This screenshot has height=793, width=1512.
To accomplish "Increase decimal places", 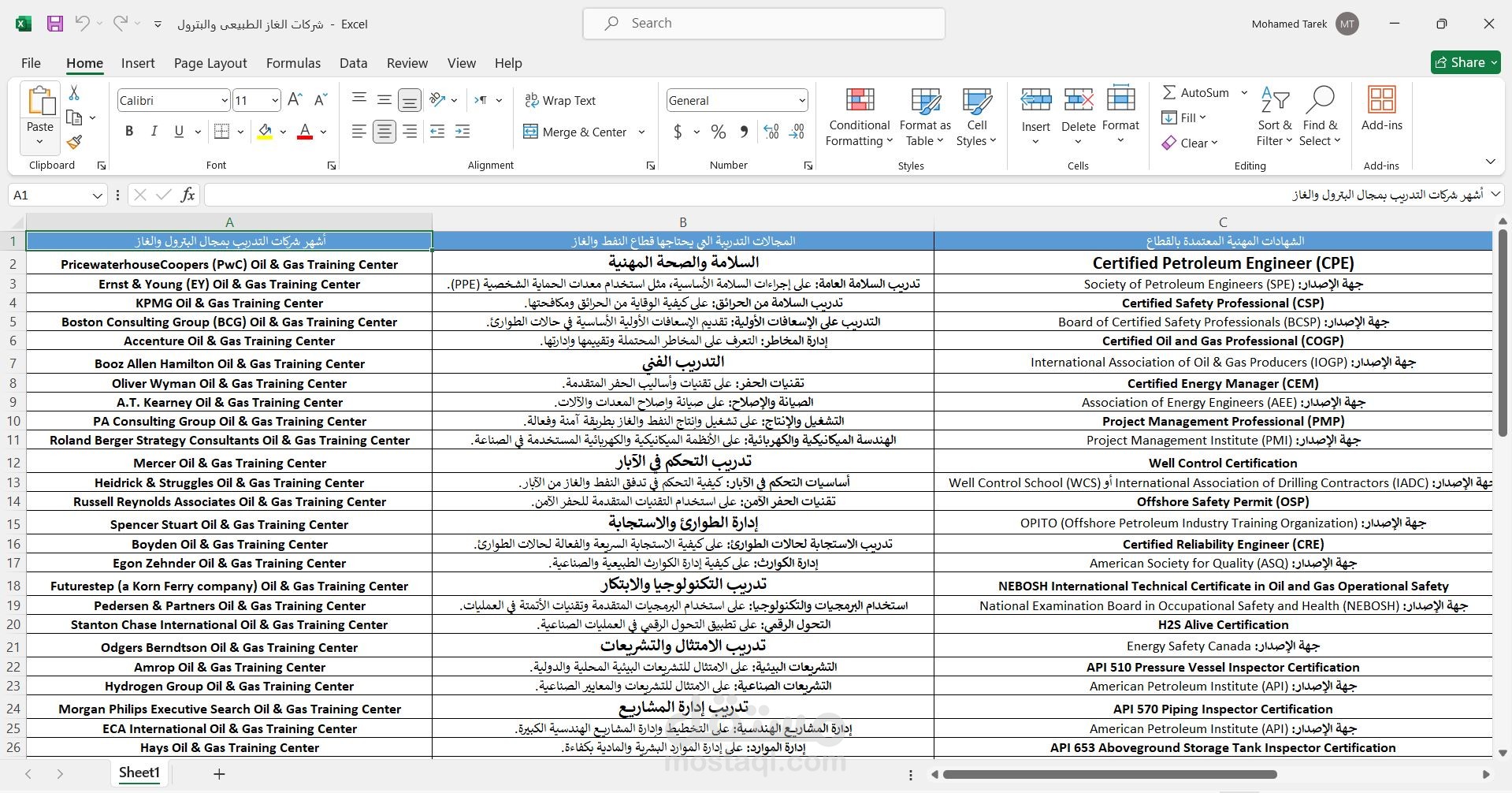I will pos(771,132).
